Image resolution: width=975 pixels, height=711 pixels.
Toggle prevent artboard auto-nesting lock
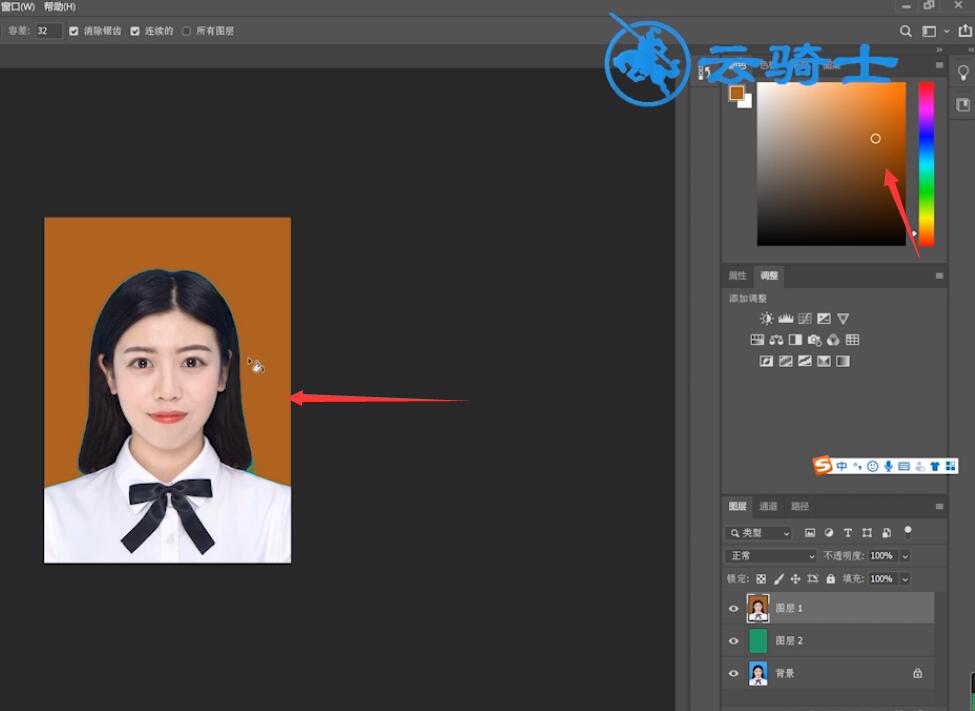813,579
